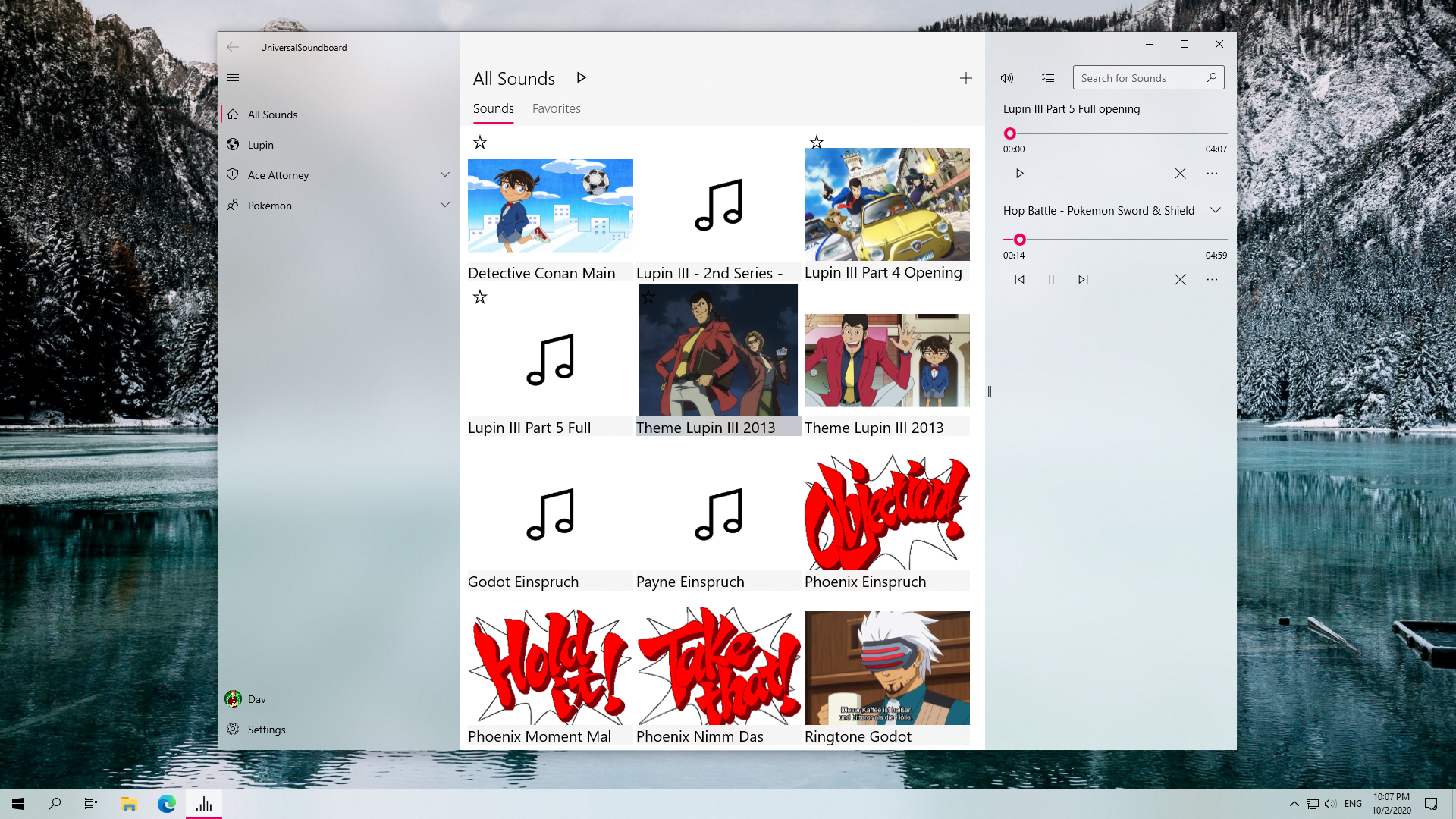This screenshot has width=1456, height=819.
Task: Click inside the Search for Sounds field
Action: [x=1137, y=77]
